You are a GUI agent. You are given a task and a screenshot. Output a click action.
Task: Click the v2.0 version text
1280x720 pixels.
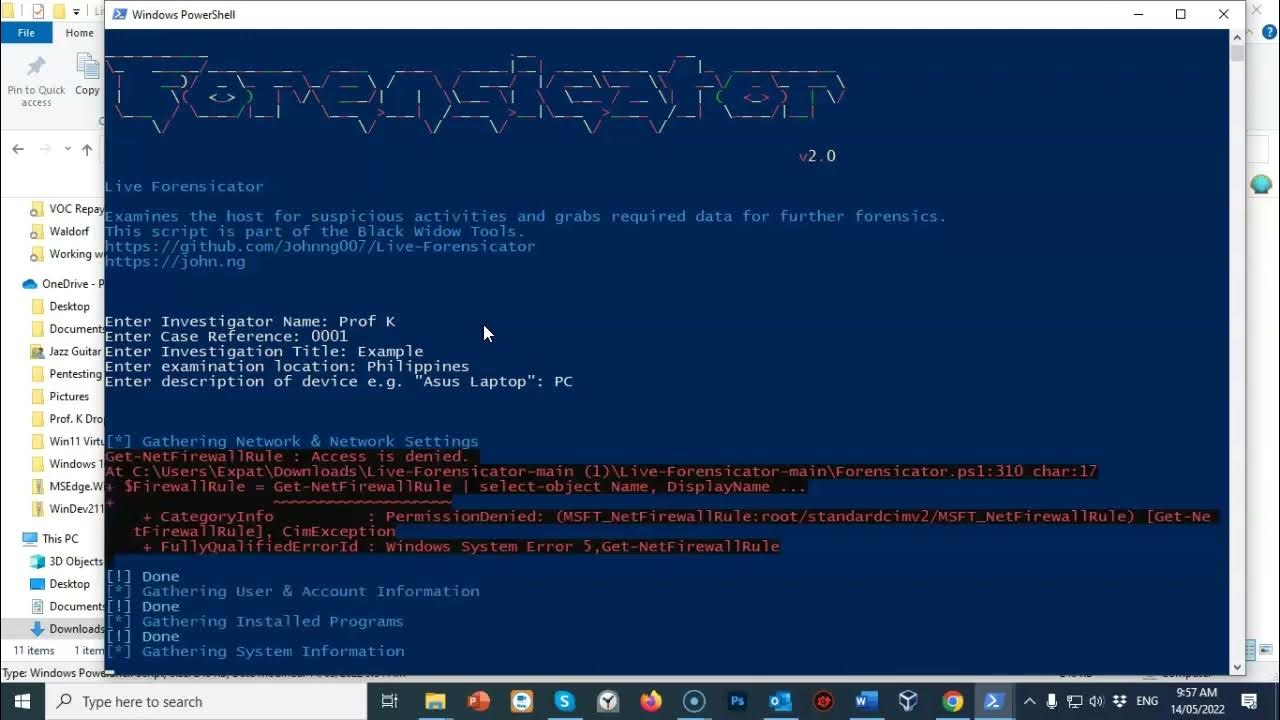pos(817,156)
